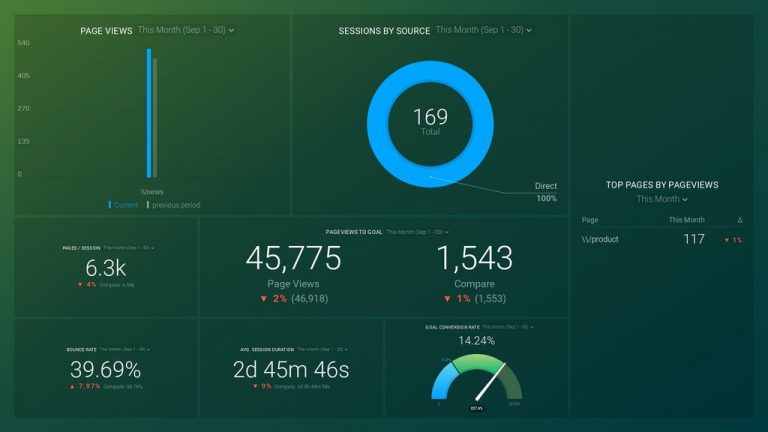This screenshot has height=432, width=768.
Task: Click the 117 pageviews value
Action: tap(694, 239)
